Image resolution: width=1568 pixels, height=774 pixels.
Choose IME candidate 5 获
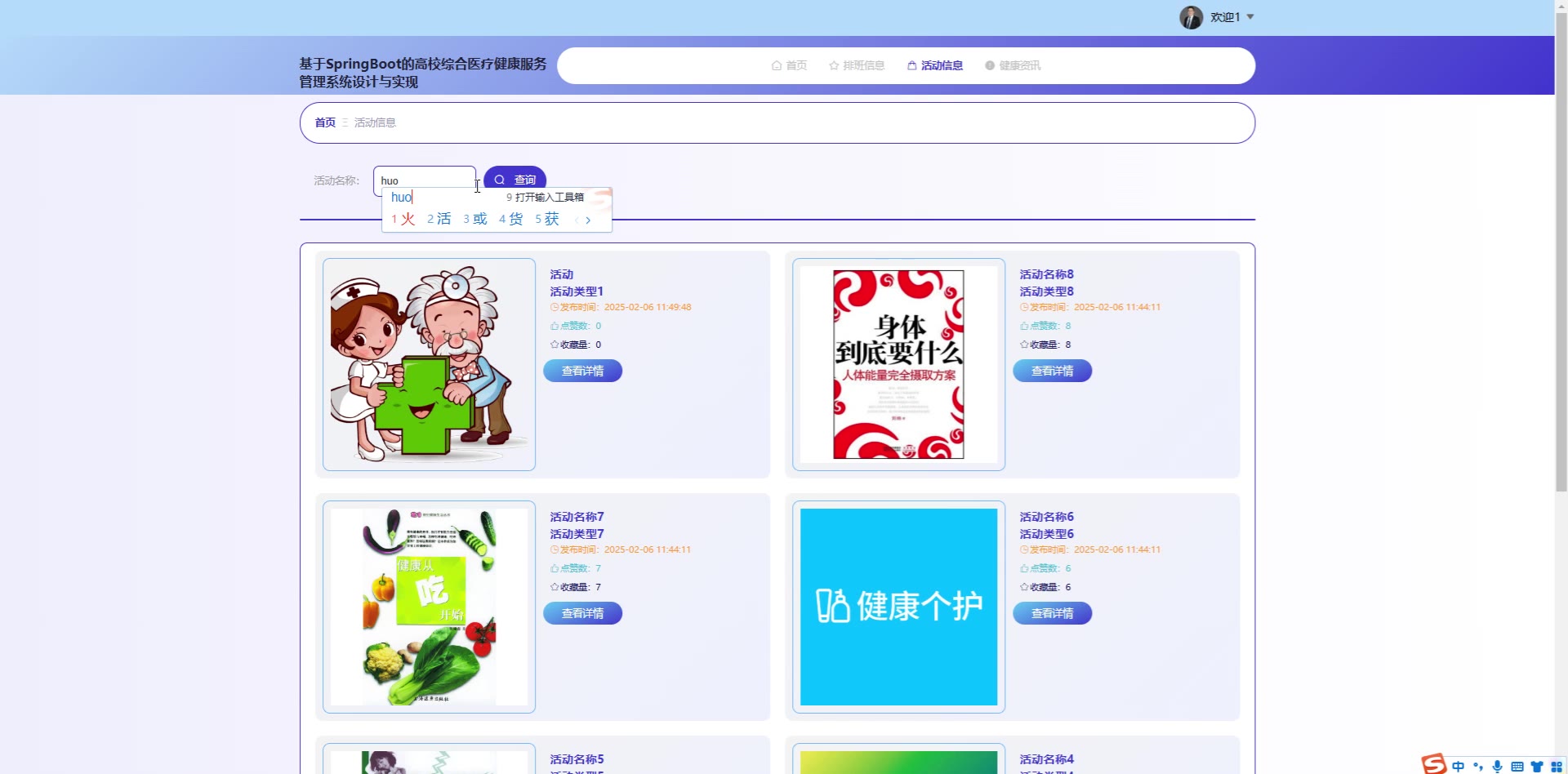pos(547,219)
